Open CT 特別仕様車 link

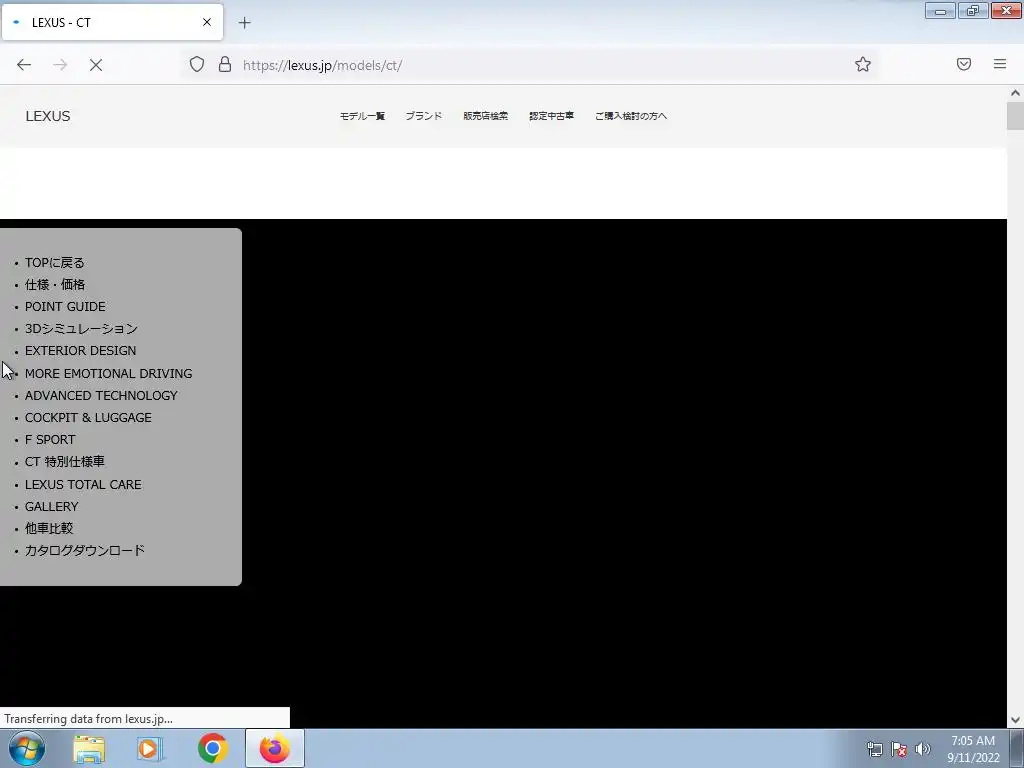click(65, 462)
